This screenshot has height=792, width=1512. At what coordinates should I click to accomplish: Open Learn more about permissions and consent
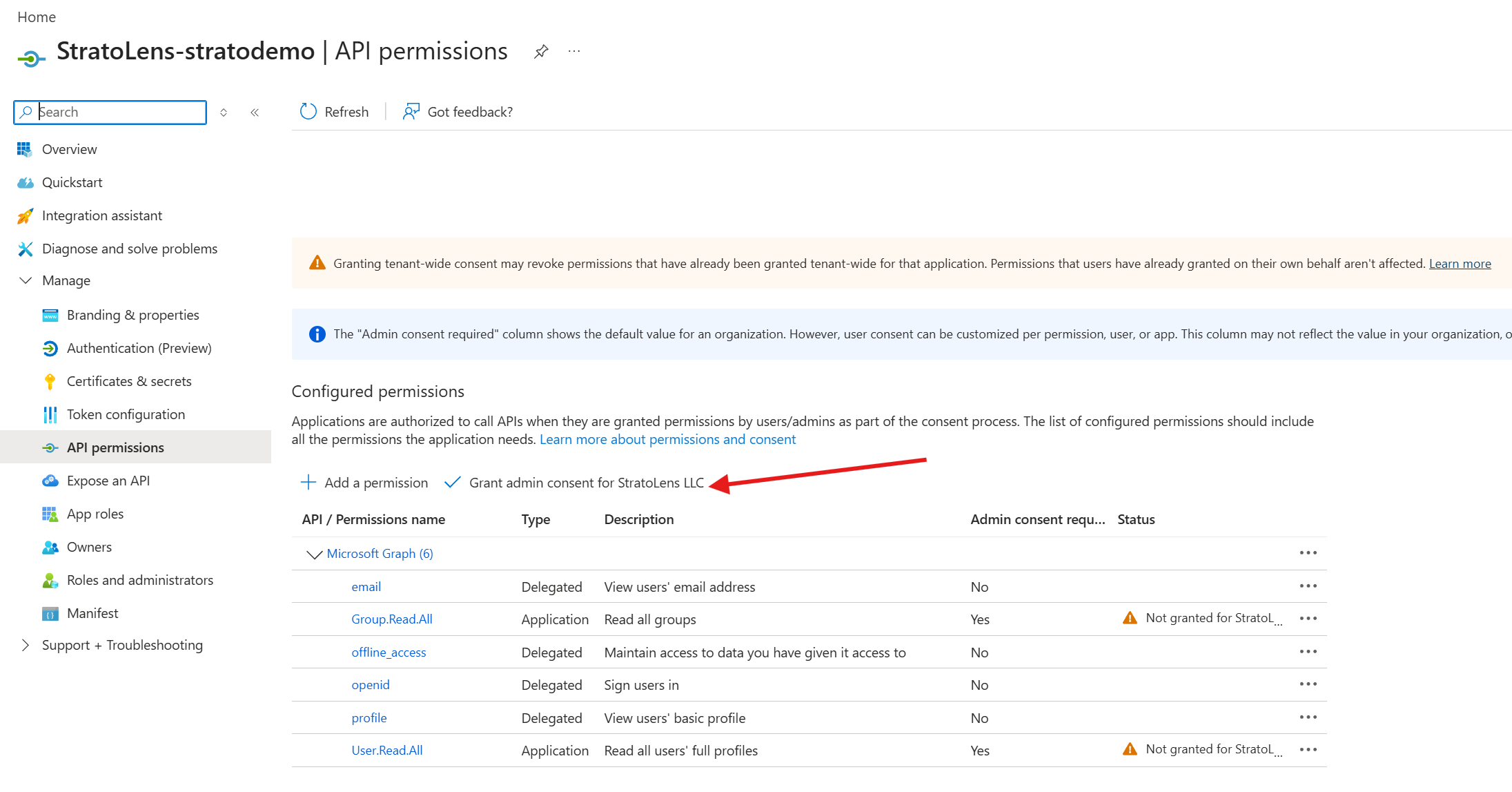[667, 439]
